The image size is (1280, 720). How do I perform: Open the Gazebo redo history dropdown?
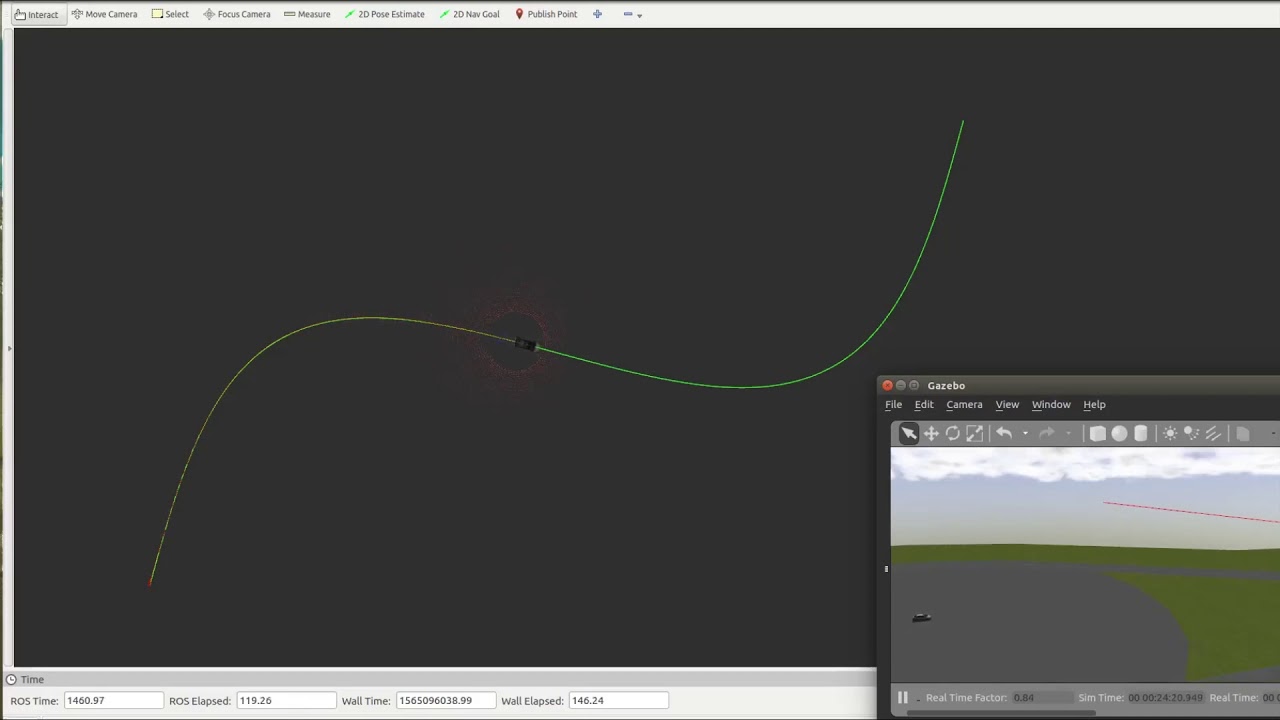(x=1068, y=433)
